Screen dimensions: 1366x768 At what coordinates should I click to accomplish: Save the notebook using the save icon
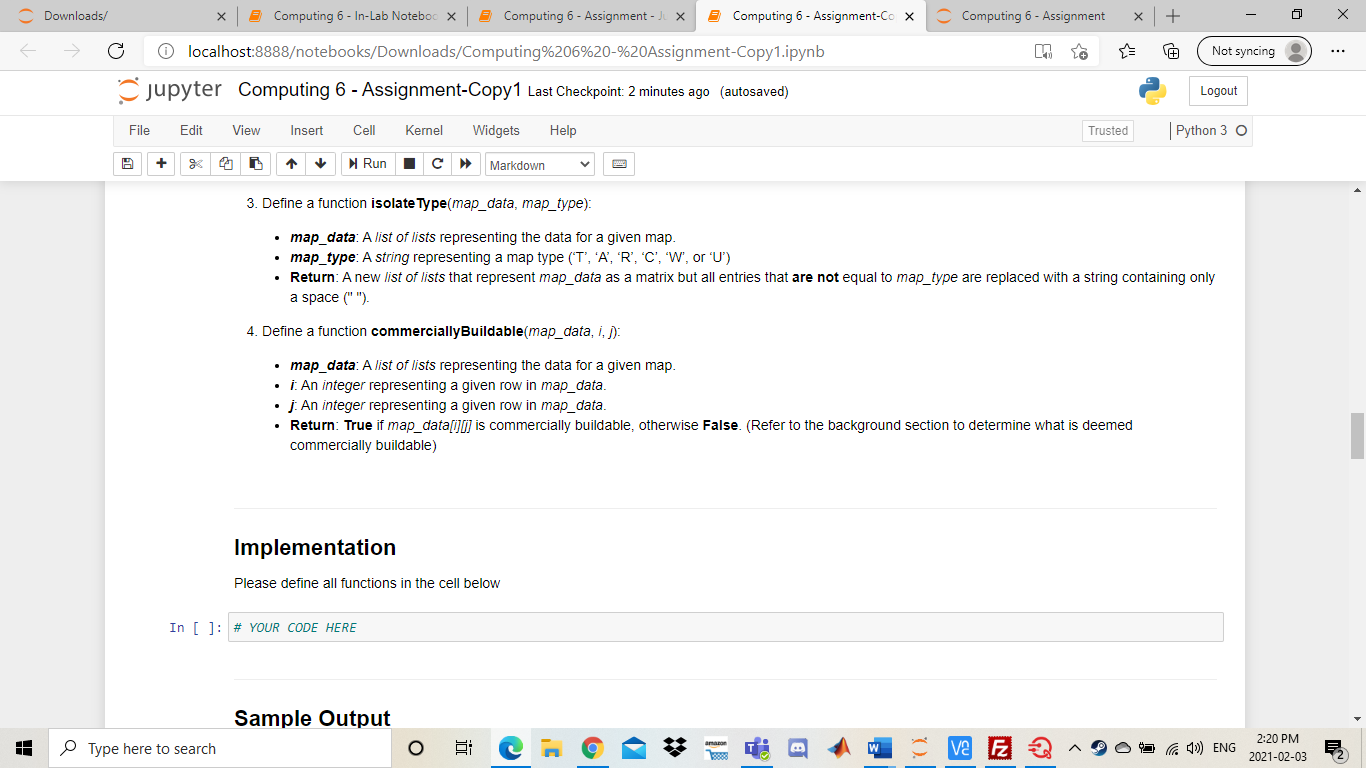127,163
